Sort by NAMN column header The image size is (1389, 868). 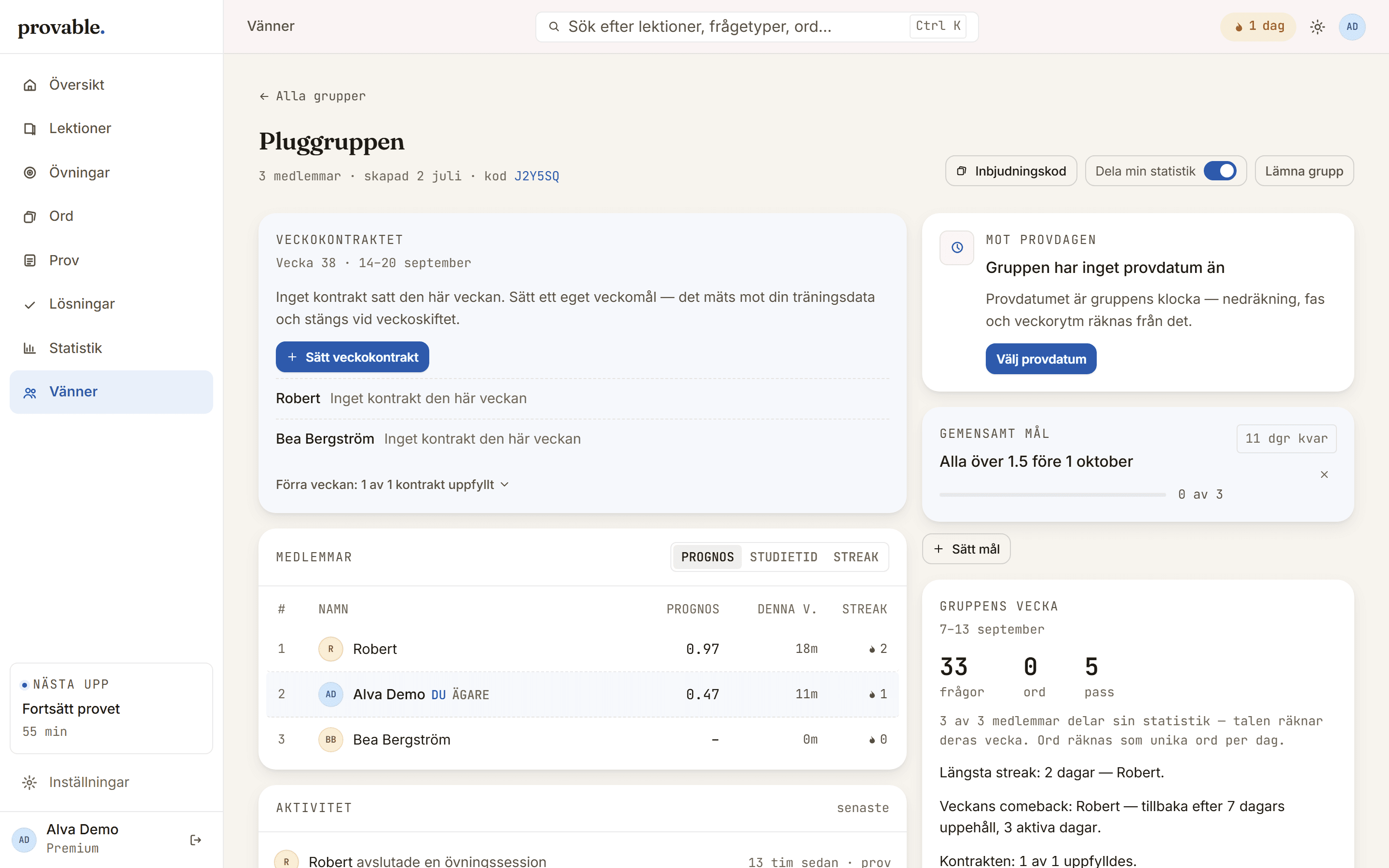pos(333,609)
